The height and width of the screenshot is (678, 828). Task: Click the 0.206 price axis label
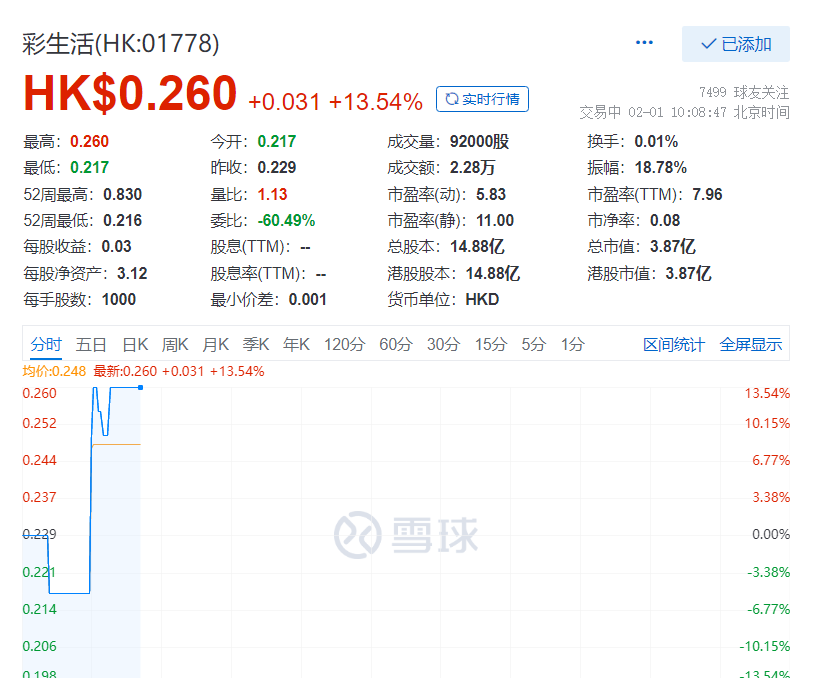pos(39,646)
